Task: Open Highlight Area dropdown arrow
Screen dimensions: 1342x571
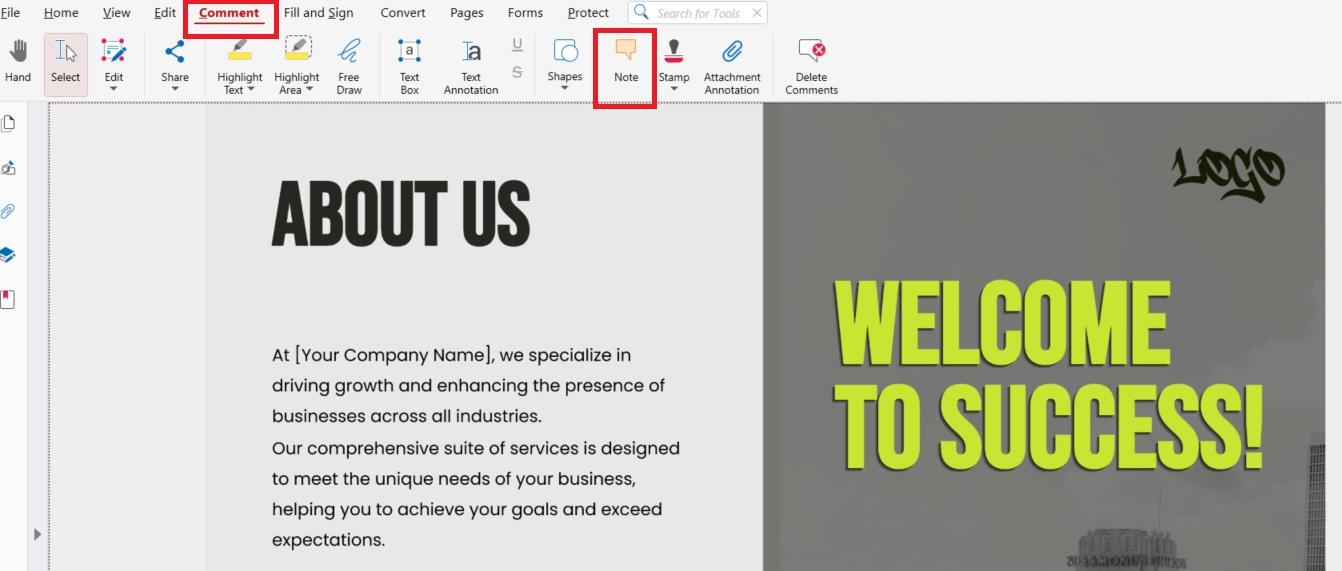Action: 310,90
